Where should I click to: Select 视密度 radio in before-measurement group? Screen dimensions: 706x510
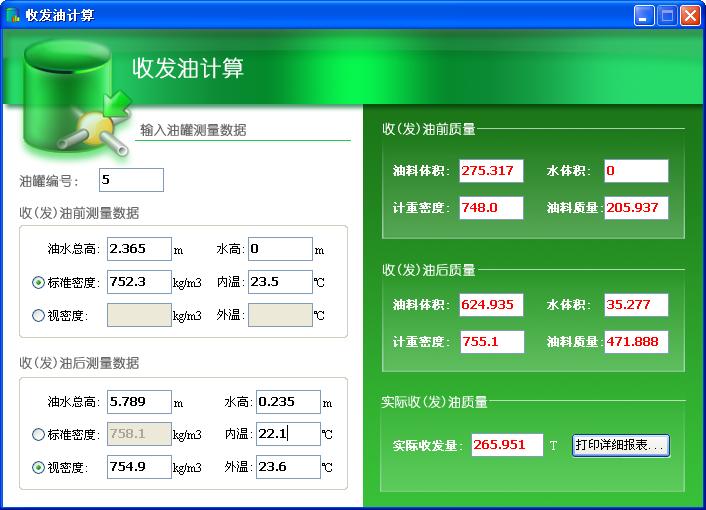(38, 315)
